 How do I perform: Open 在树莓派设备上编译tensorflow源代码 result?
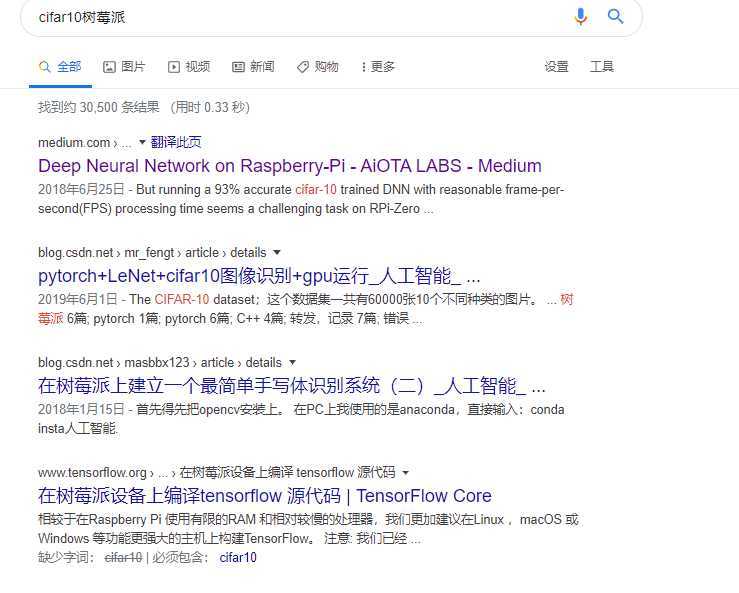point(265,496)
